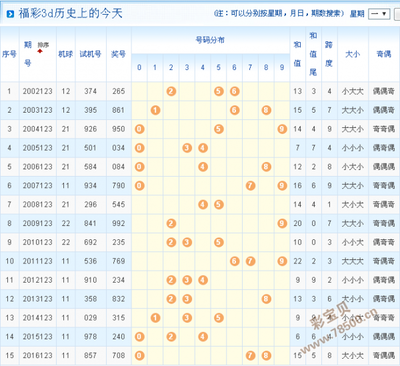Image resolution: width=400 pixels, height=366 pixels.
Task: Click orange ball 4 in row 2012123
Action: 203,280
